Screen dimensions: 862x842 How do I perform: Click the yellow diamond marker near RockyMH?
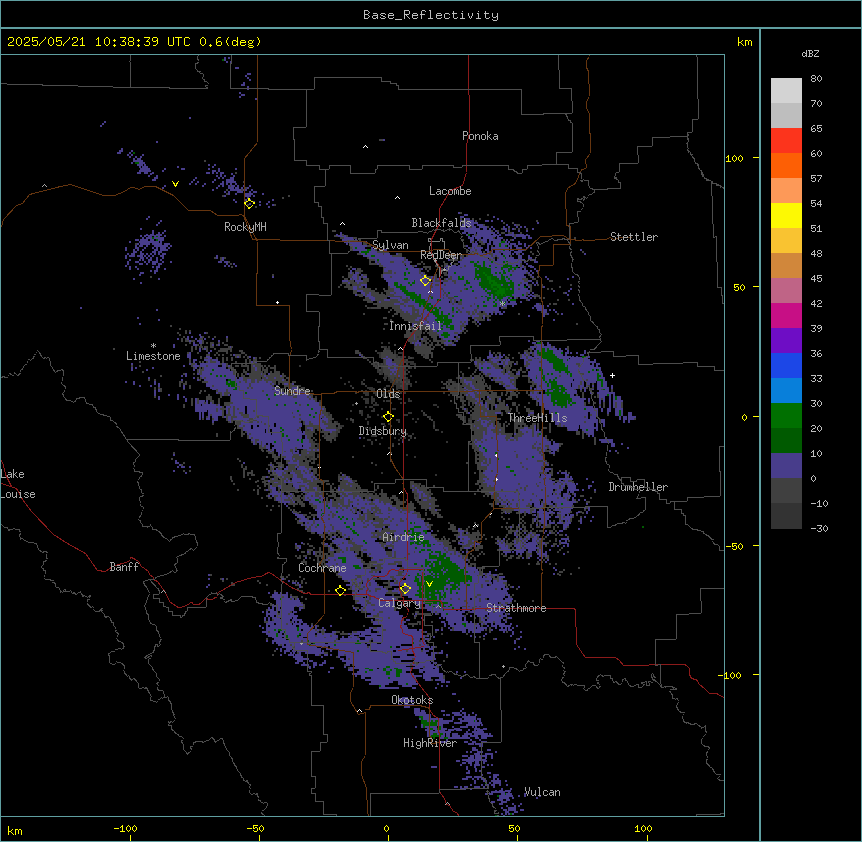pyautogui.click(x=249, y=203)
